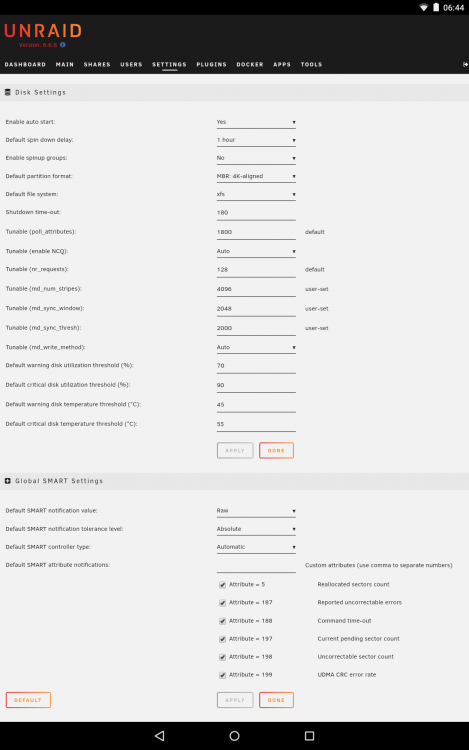This screenshot has width=469, height=750.
Task: Click the Shutdown time-out input field
Action: click(256, 213)
